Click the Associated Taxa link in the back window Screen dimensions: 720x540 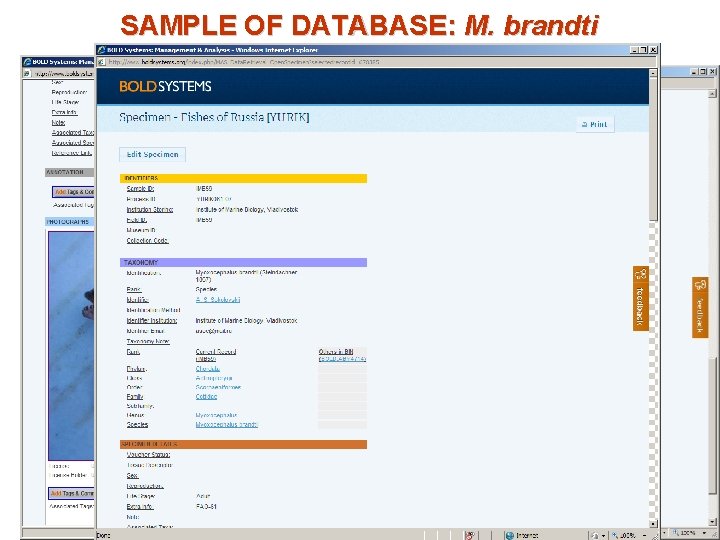click(x=73, y=133)
